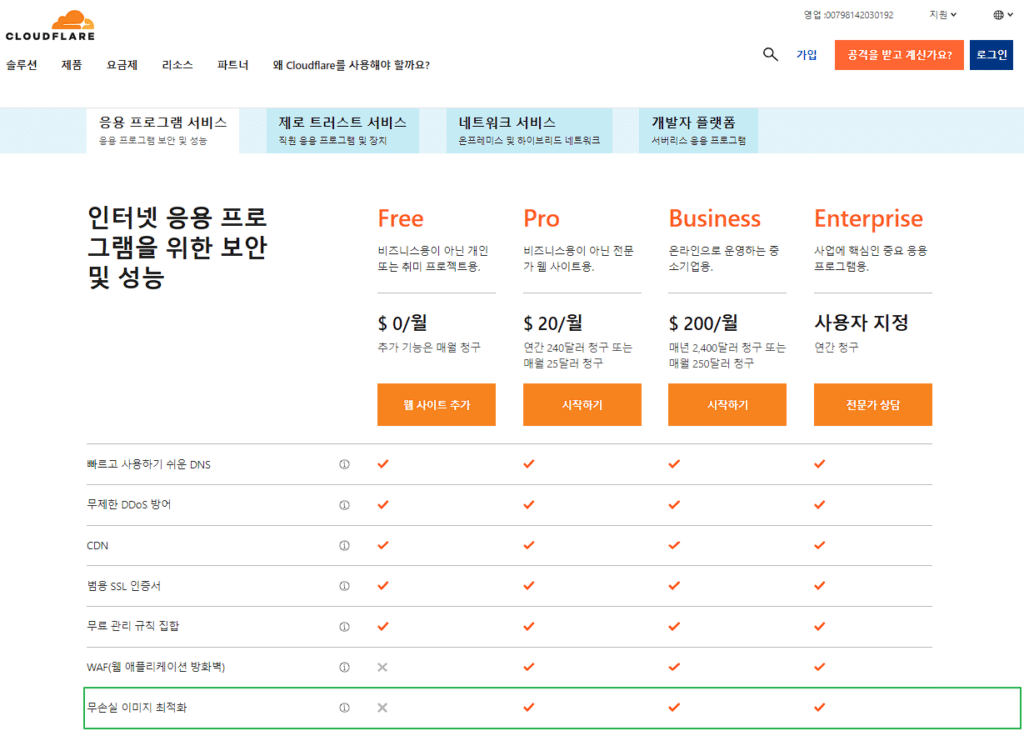Click the Business plan heading
Screen dimensions: 1024x731
[714, 218]
